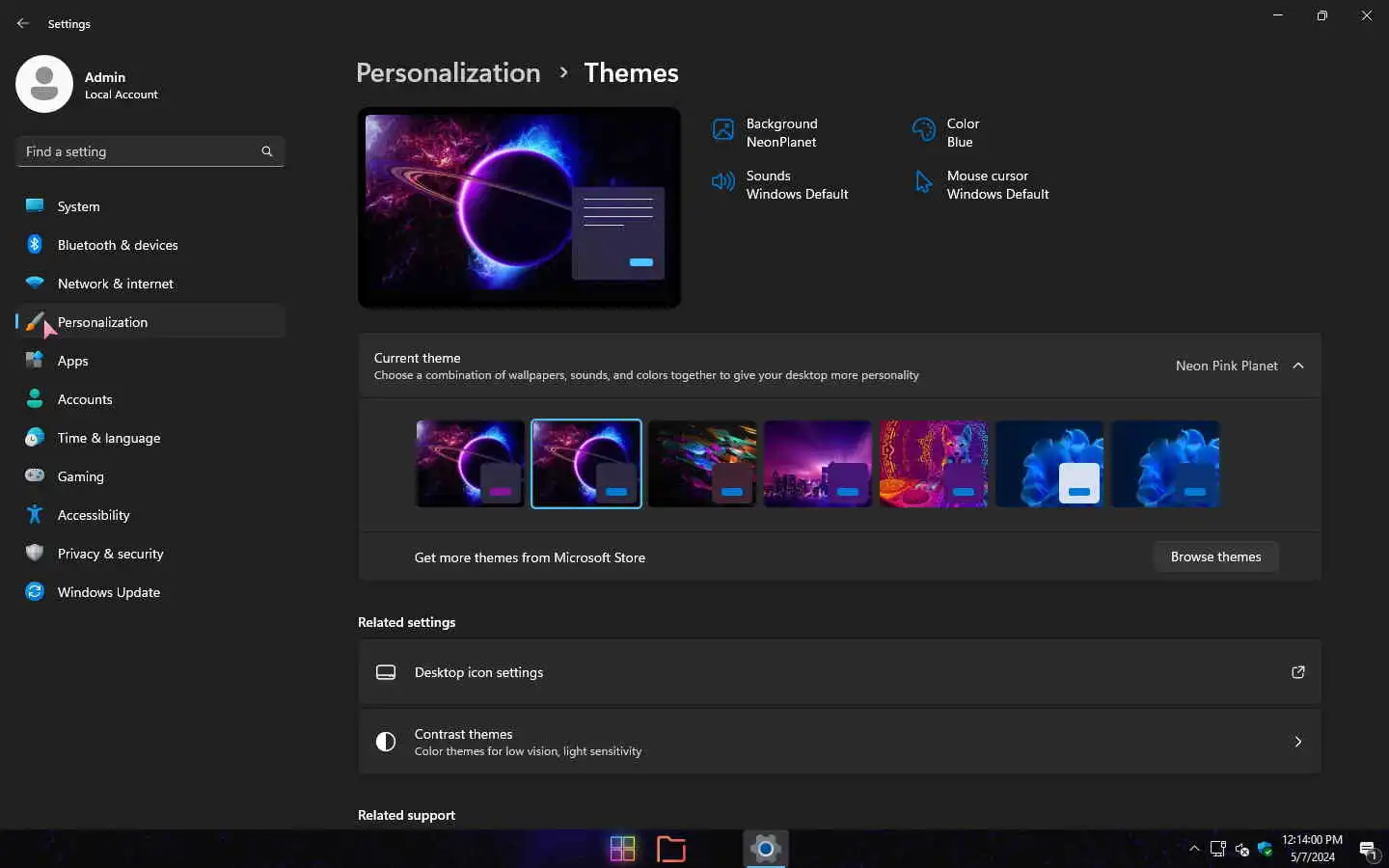The width and height of the screenshot is (1389, 868).
Task: Click the System monitor icon
Action: coord(35,205)
